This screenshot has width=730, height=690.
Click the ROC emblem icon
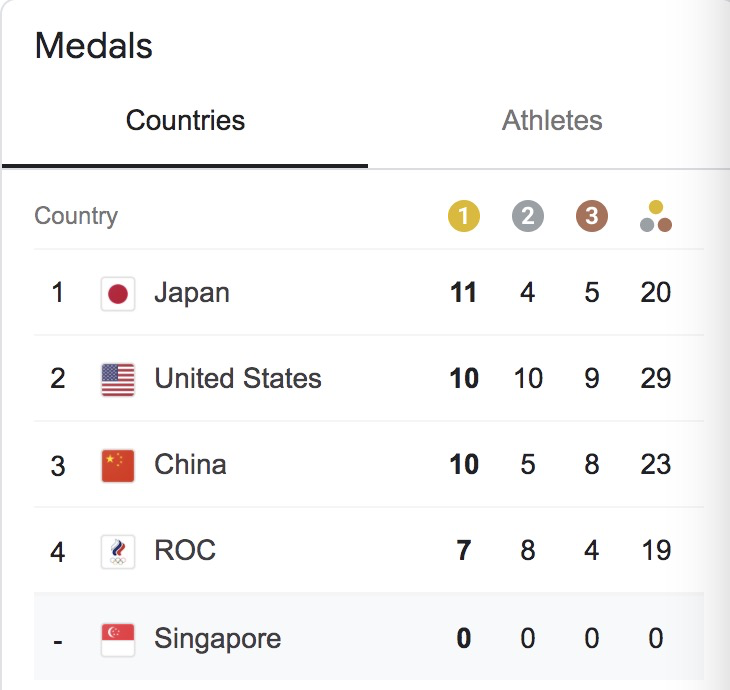coord(118,552)
